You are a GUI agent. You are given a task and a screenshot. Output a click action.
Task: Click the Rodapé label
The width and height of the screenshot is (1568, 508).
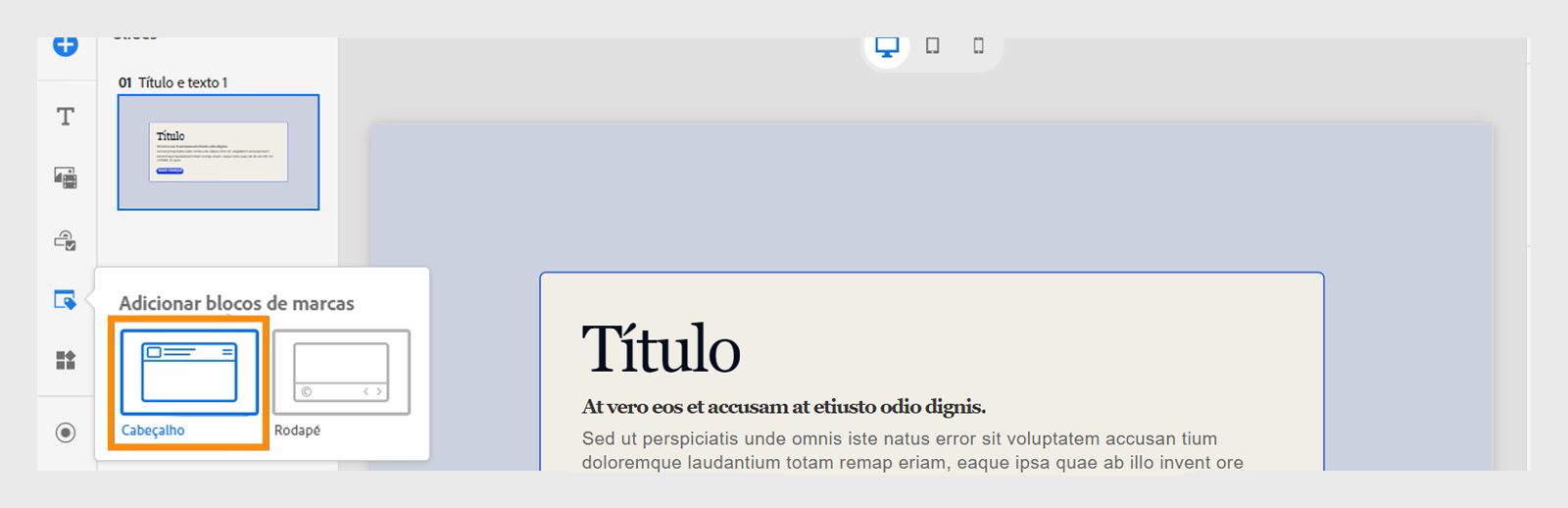click(297, 431)
